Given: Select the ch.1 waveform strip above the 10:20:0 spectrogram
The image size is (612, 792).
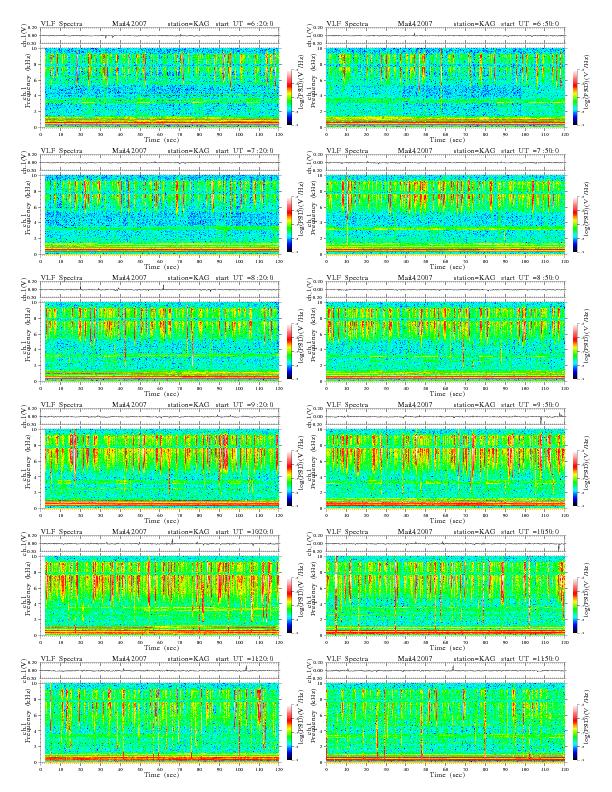Looking at the screenshot, I should click(x=160, y=543).
